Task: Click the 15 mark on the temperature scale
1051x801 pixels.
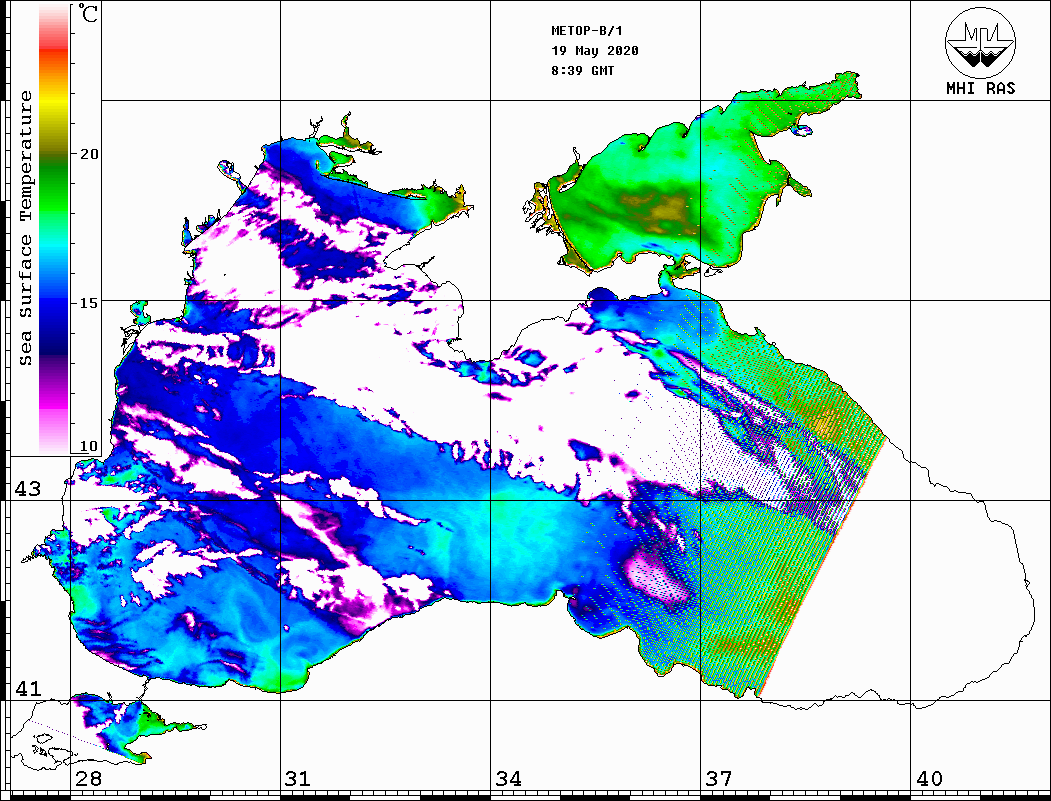Action: tap(88, 302)
